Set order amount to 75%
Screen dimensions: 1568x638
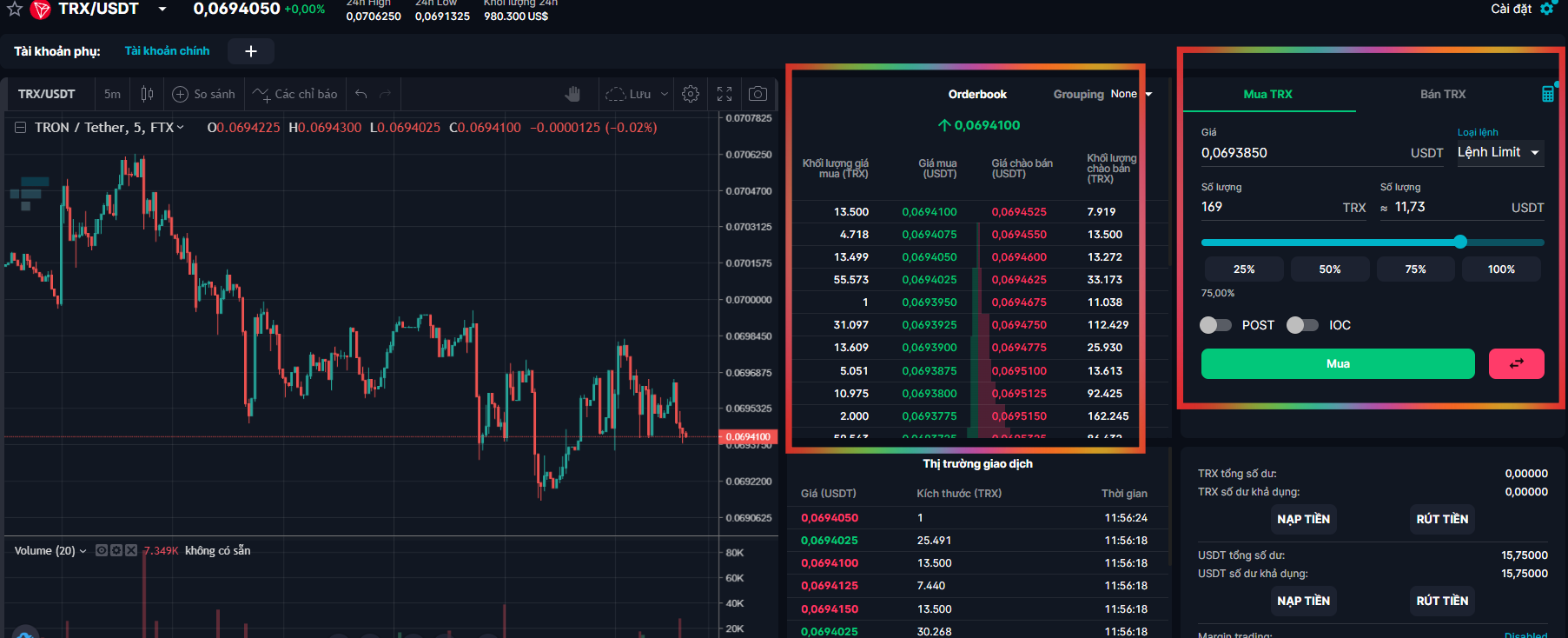(1416, 269)
